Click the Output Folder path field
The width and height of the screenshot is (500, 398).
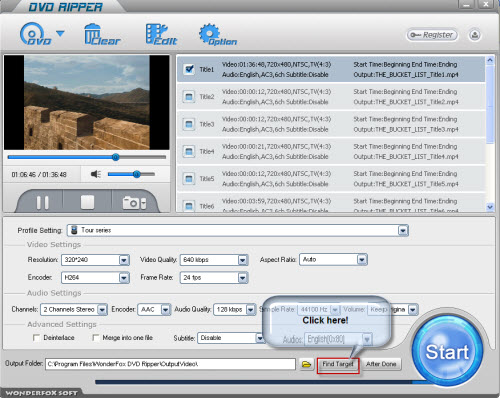click(170, 364)
